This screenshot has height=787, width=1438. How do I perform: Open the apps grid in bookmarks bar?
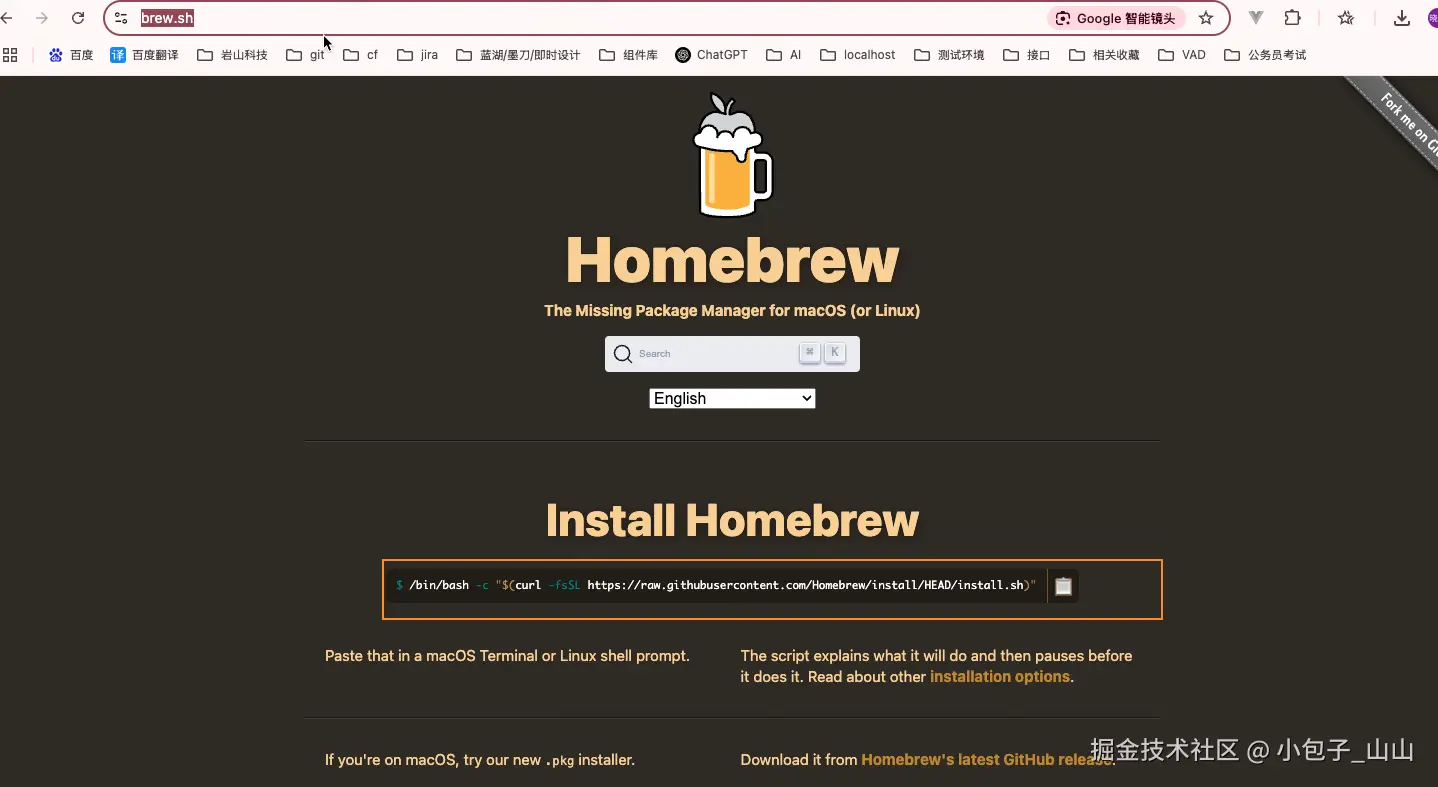pos(10,55)
